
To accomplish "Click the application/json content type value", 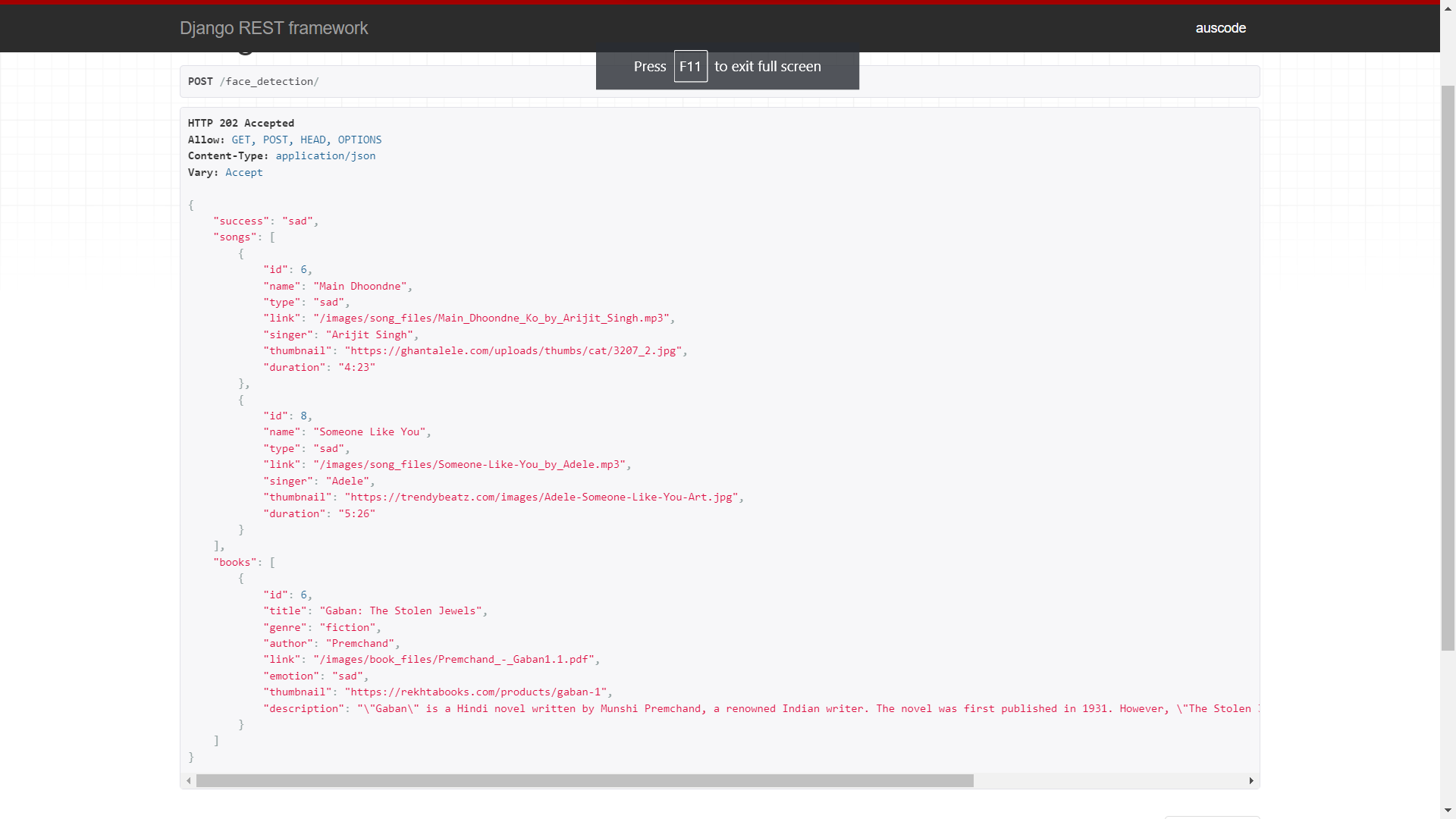I will (325, 156).
